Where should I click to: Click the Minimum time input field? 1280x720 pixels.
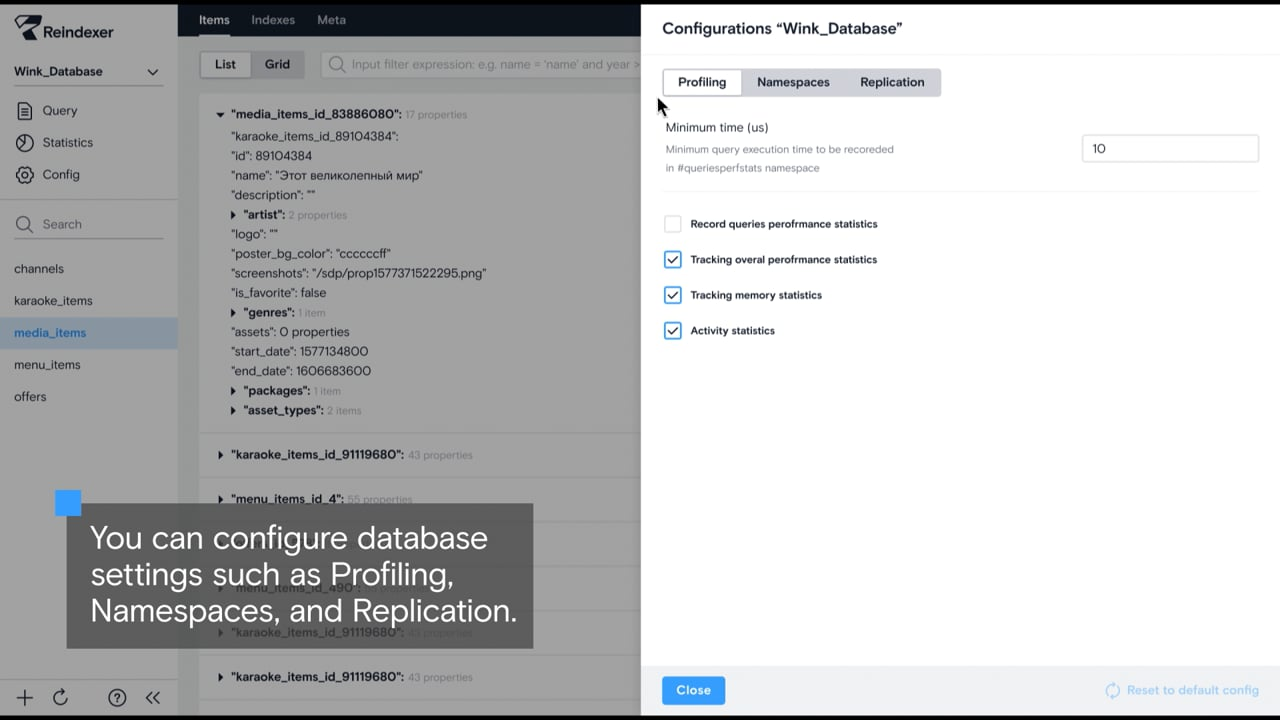pyautogui.click(x=1169, y=149)
